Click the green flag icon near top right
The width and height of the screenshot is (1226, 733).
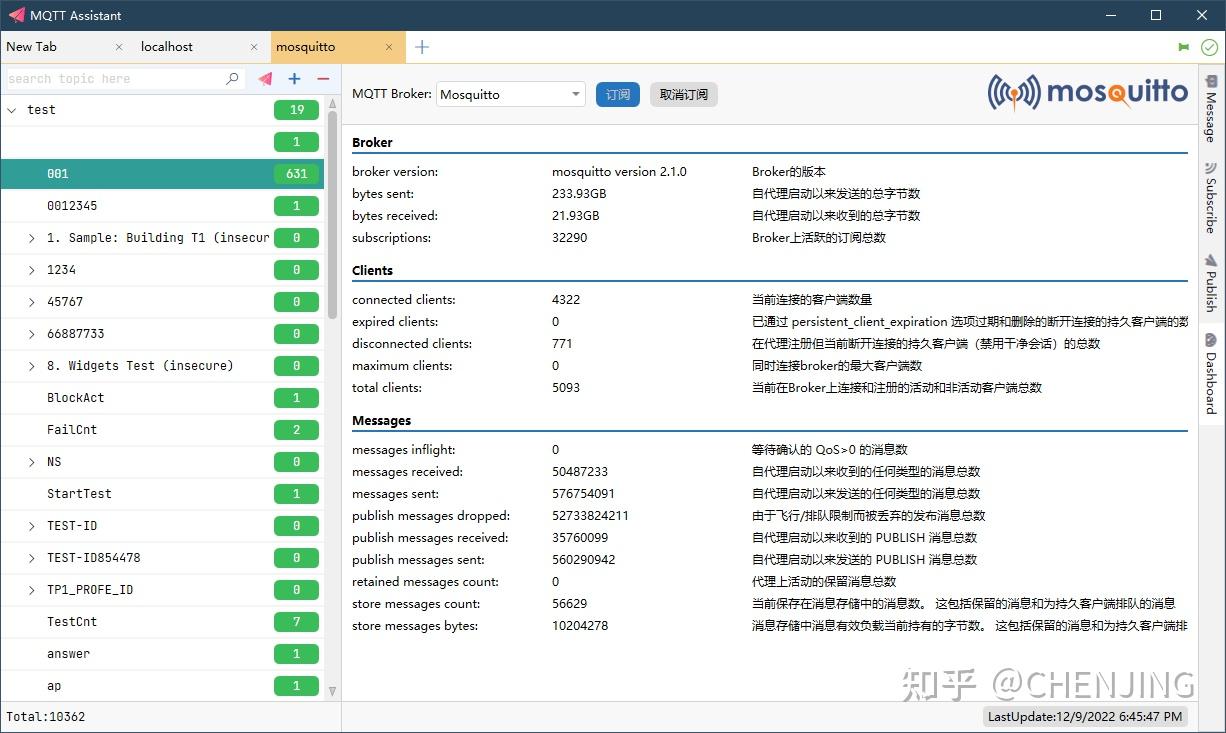point(1183,46)
